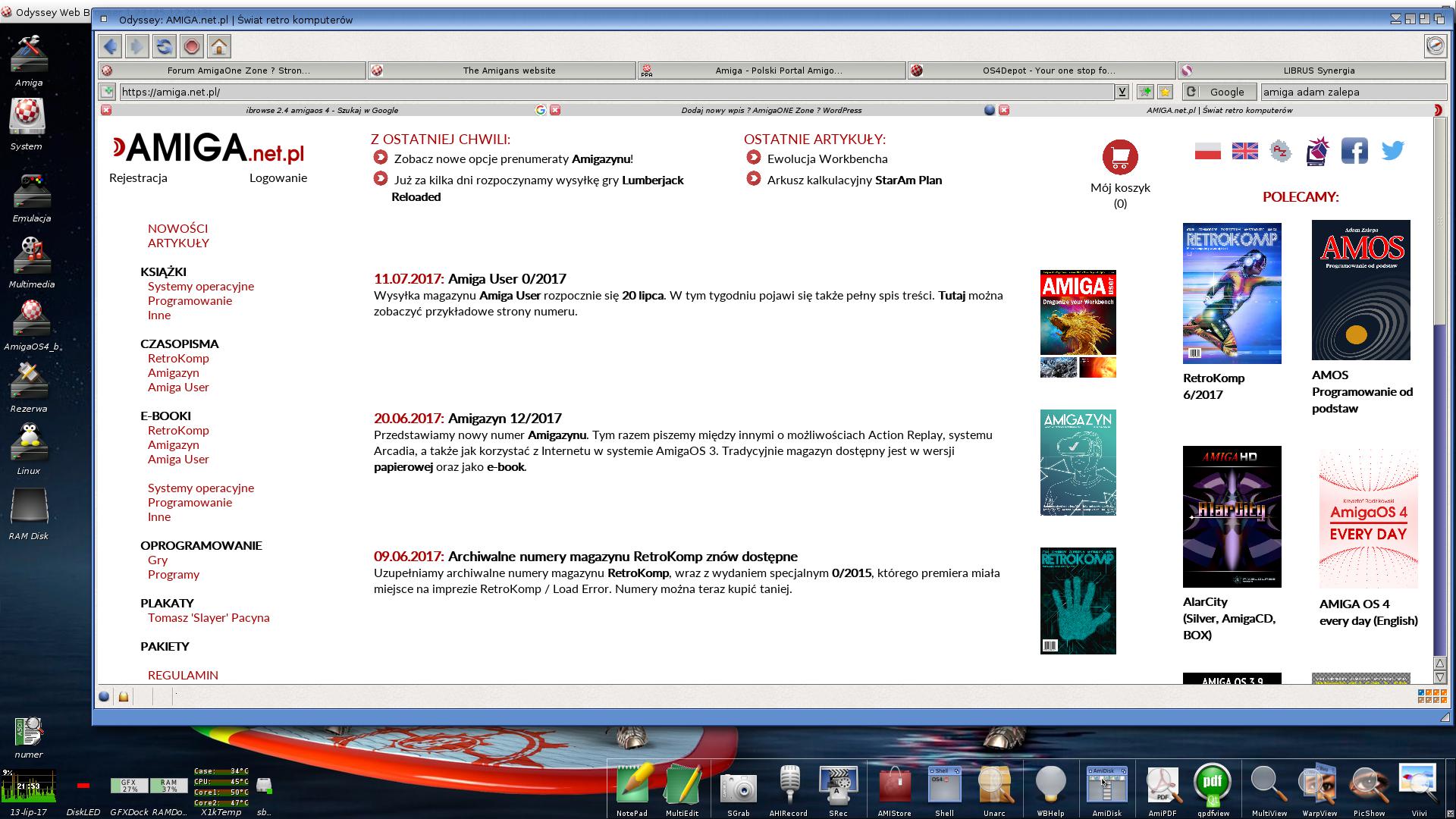Launch NotePad from the dock

click(632, 784)
